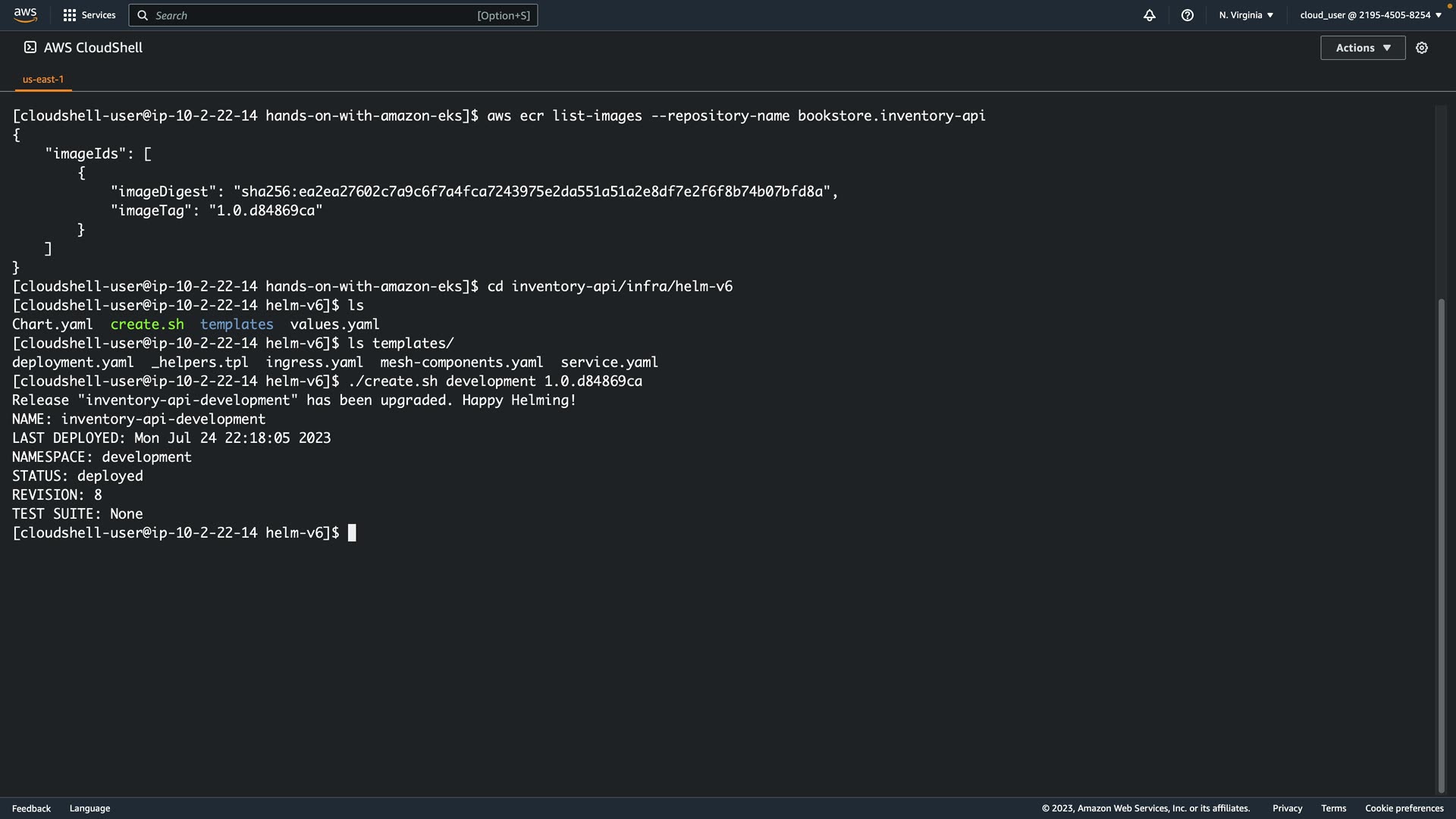
Task: Open the Services menu label
Action: coord(99,15)
